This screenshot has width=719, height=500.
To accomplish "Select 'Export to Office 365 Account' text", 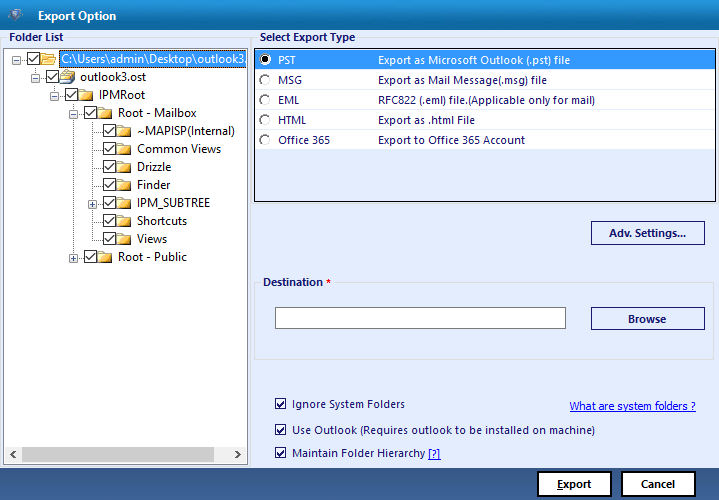I will coord(451,140).
